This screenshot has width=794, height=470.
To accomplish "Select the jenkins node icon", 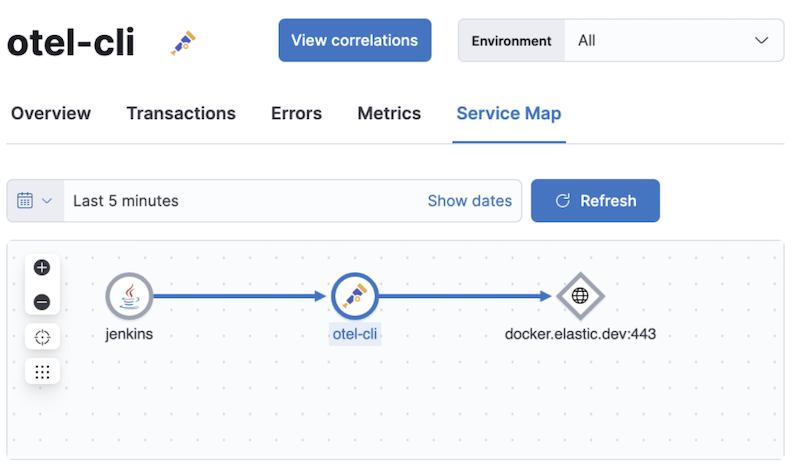I will (129, 296).
